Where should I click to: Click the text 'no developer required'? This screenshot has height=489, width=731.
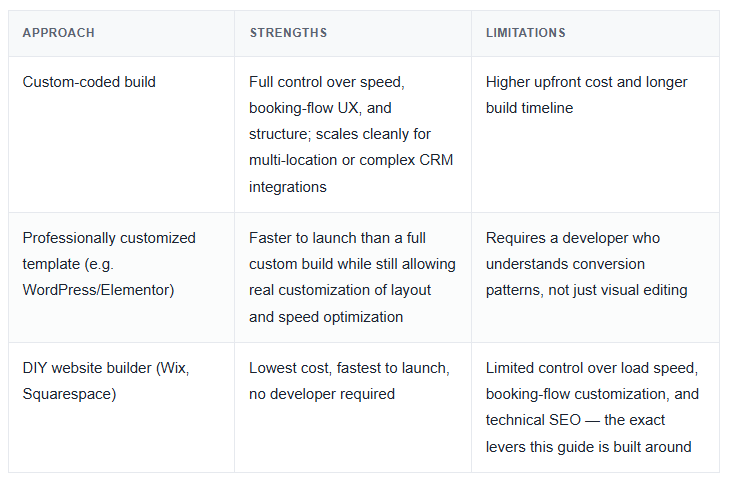coord(322,394)
